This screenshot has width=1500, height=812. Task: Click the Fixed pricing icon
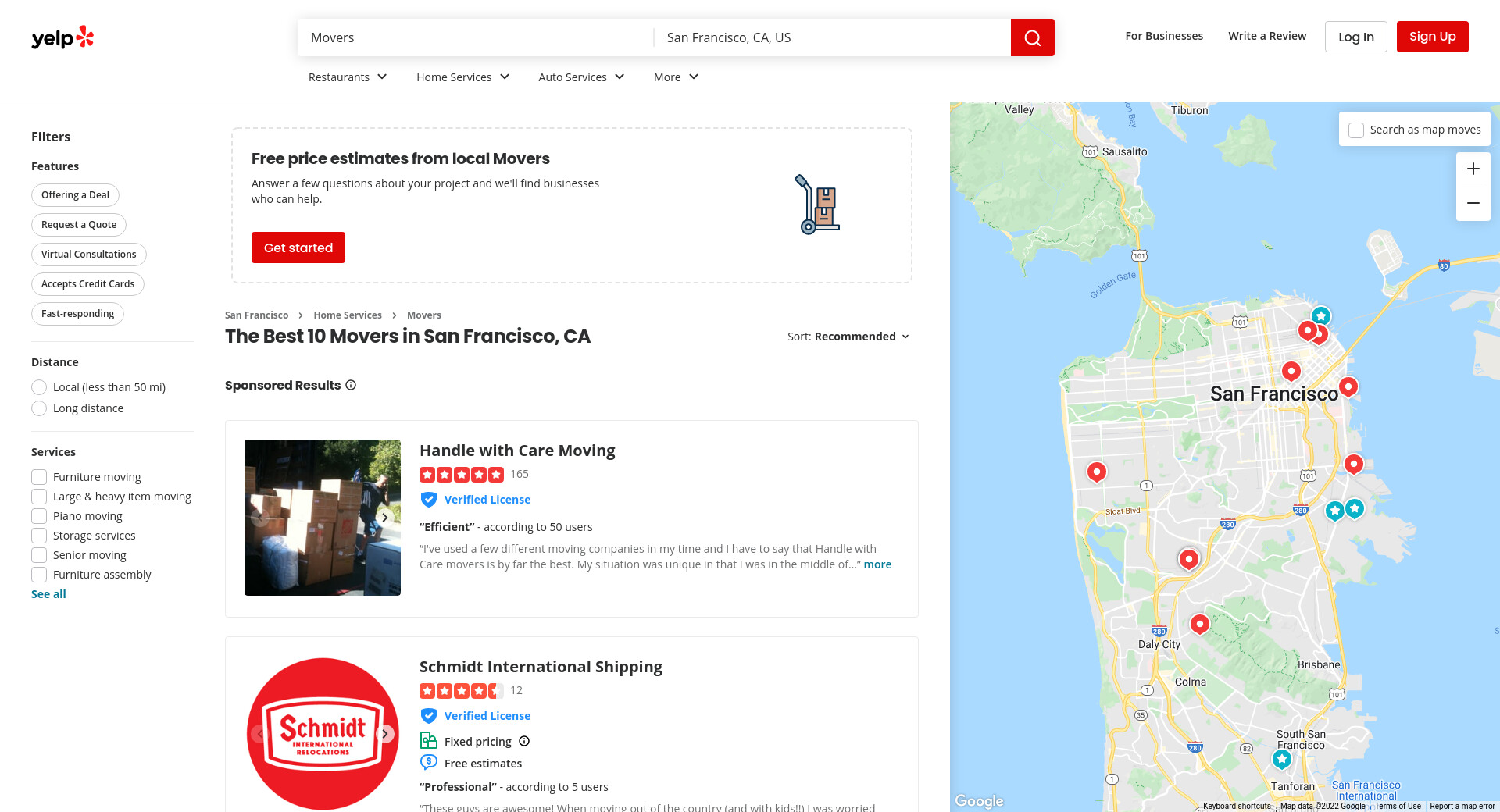(x=428, y=740)
